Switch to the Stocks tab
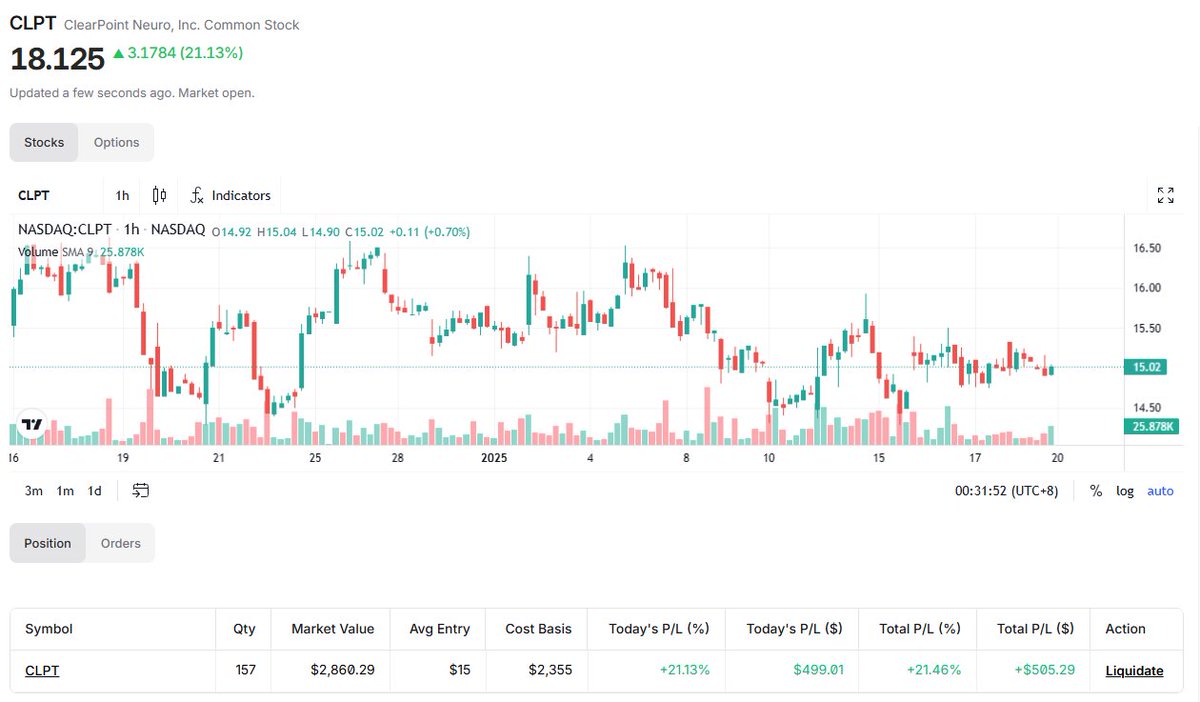 (x=44, y=142)
